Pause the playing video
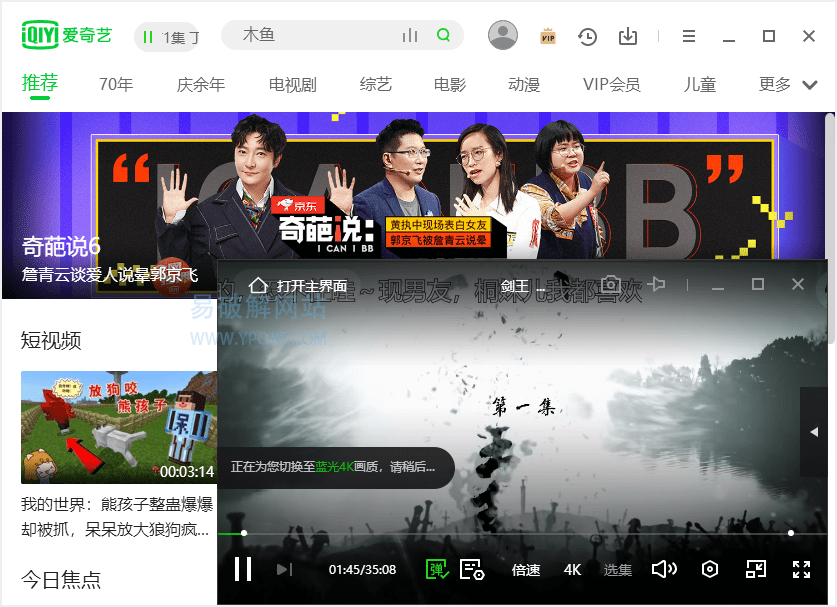The image size is (837, 607). point(243,568)
